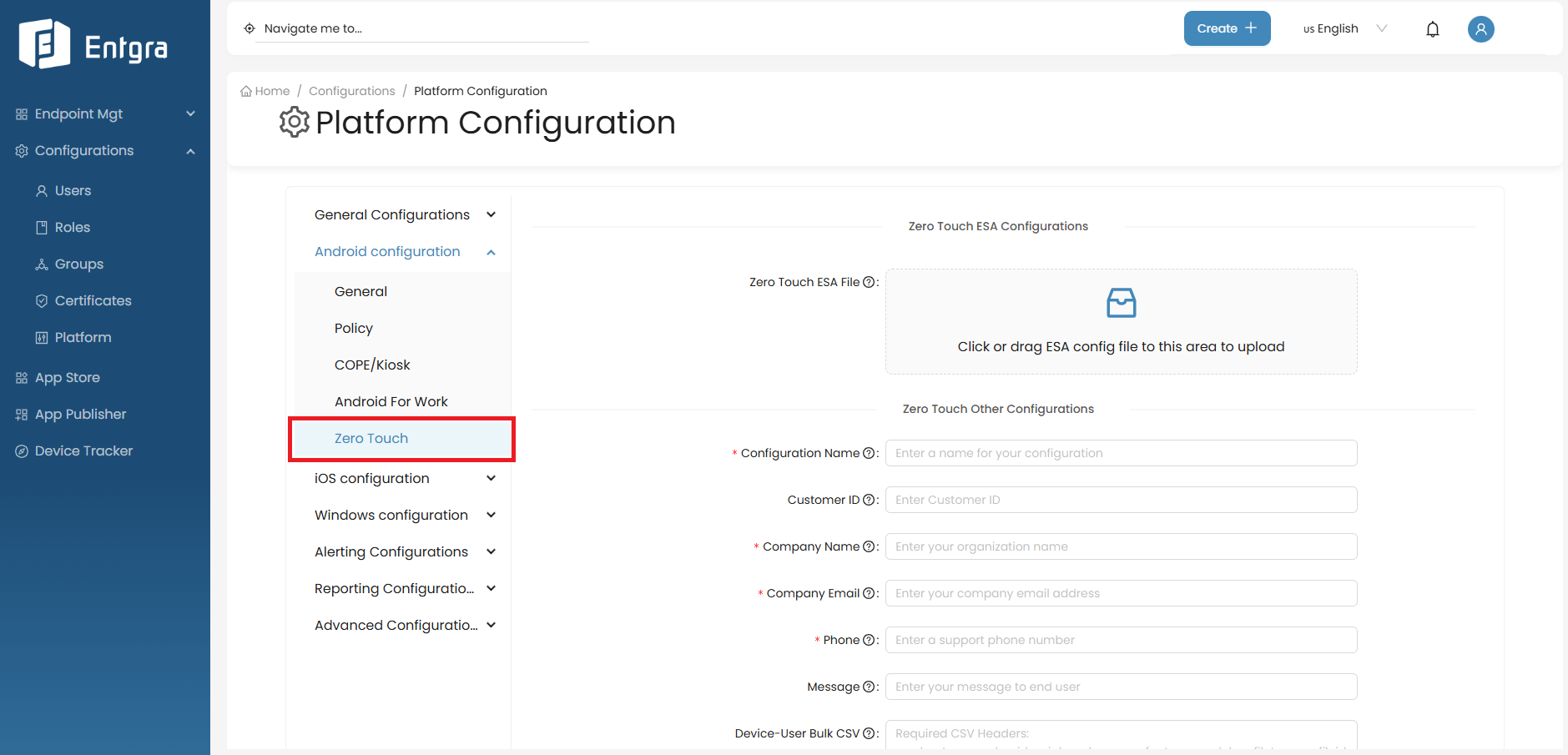Expand iOS configuration section
Image resolution: width=1568 pixels, height=755 pixels.
492,478
